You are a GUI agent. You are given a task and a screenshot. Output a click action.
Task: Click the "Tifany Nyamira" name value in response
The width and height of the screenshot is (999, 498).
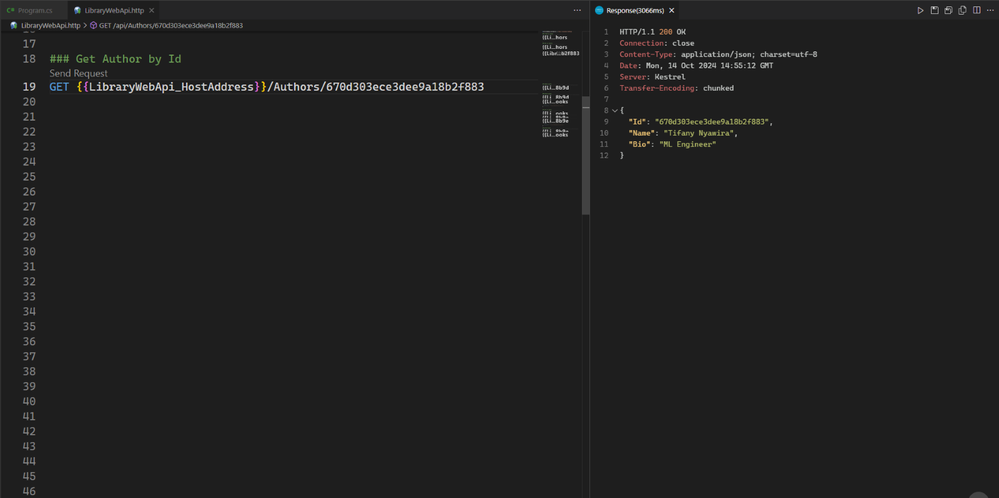tap(700, 133)
